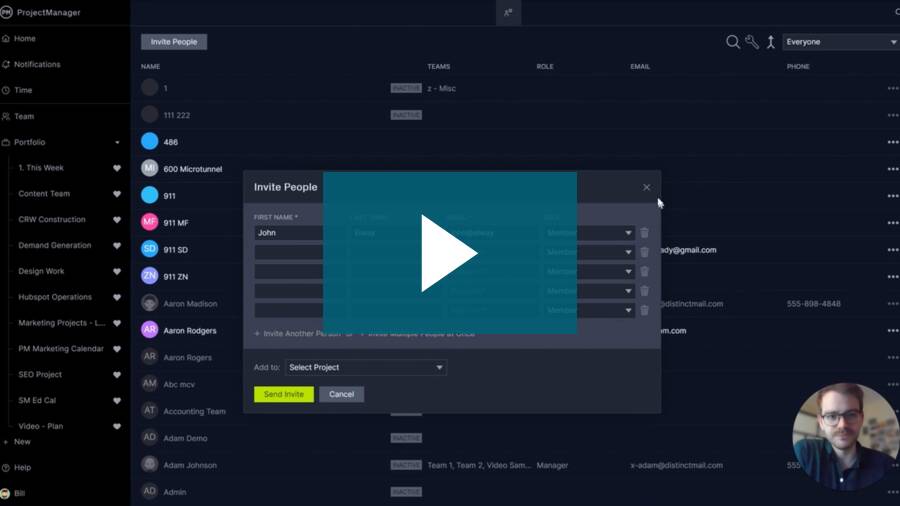900x506 pixels.
Task: Toggle favorite heart for PM Marketing Calendar
Action: coord(117,349)
